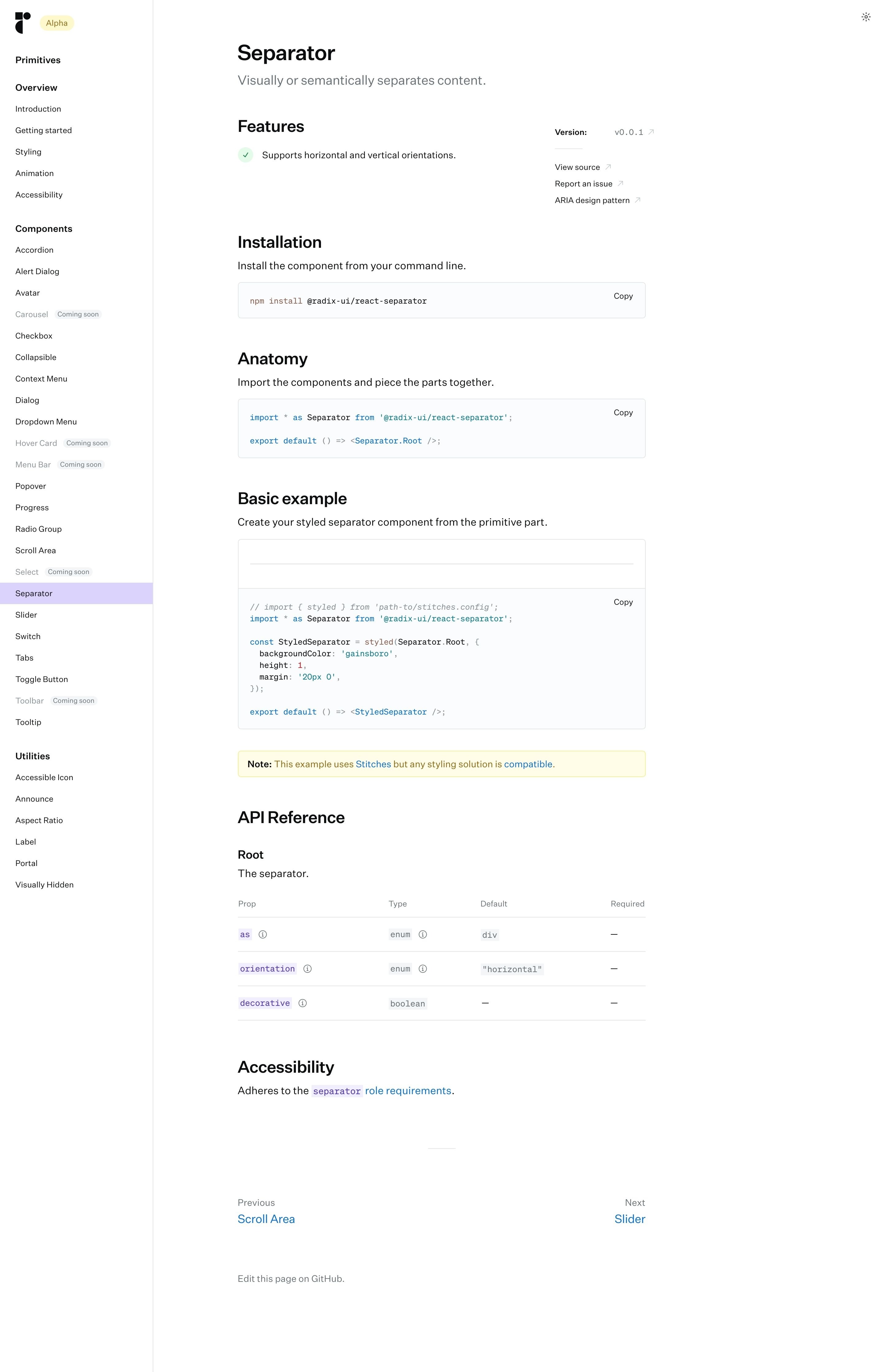This screenshot has height=1372, width=883.
Task: Click arrow icon beside version v0.0.1
Action: point(651,132)
